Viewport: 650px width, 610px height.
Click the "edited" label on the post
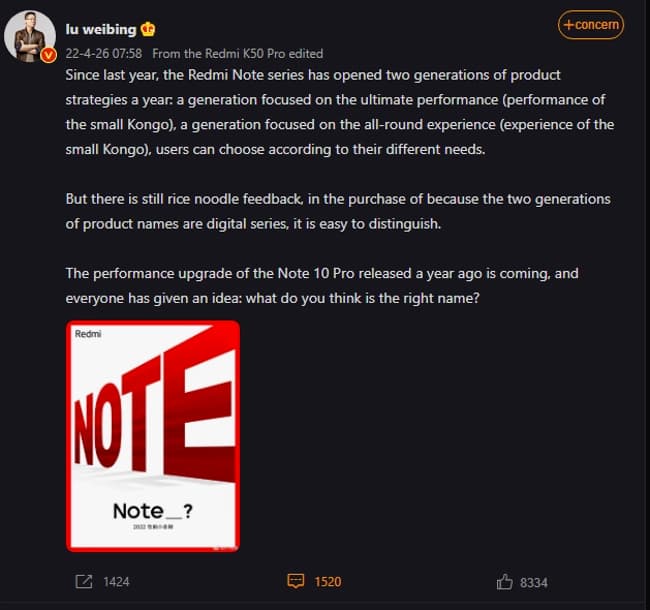pyautogui.click(x=306, y=53)
